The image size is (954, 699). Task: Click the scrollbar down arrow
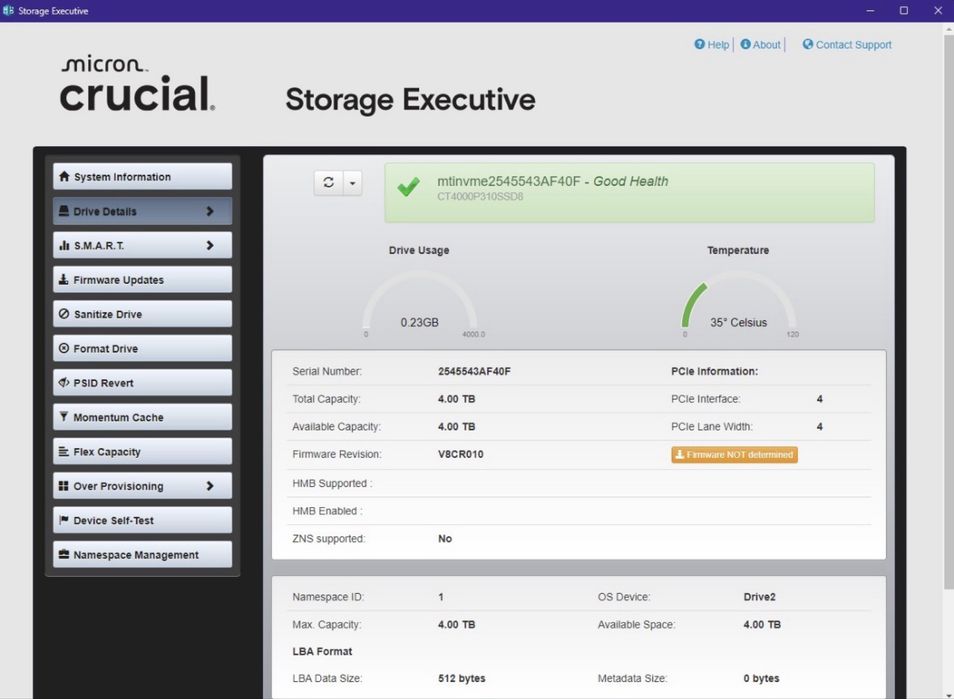tap(948, 694)
